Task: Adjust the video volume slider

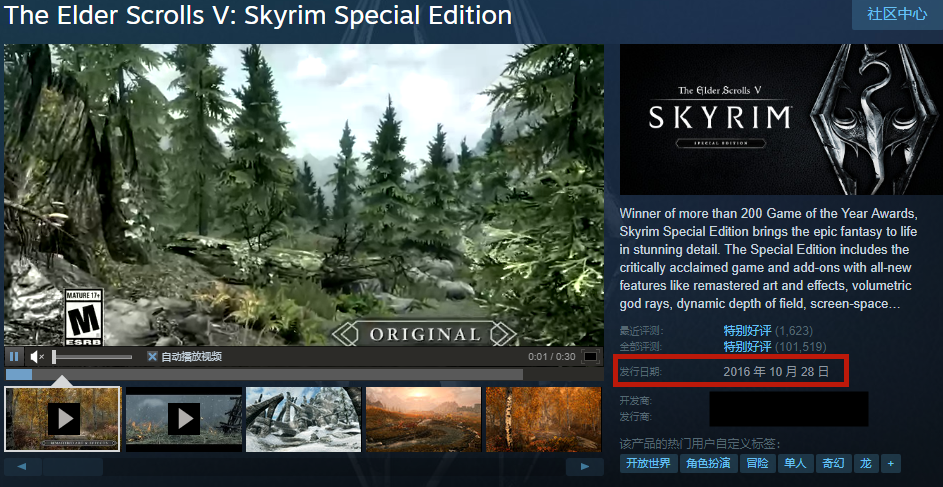Action: [92, 357]
